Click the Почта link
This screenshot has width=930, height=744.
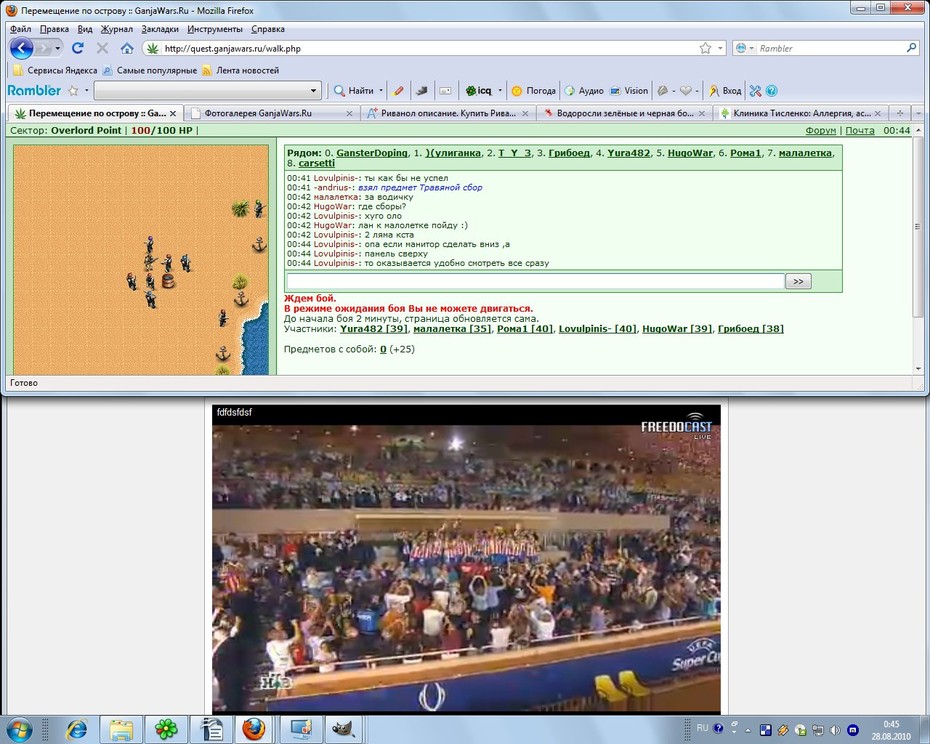859,130
